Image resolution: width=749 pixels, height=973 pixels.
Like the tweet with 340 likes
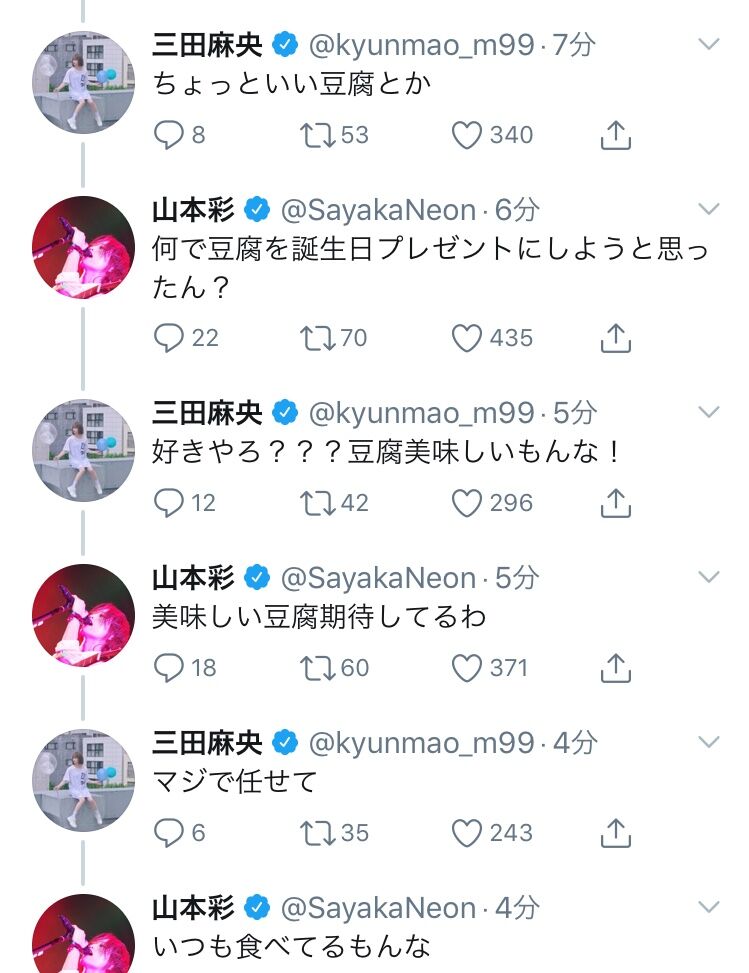[467, 135]
